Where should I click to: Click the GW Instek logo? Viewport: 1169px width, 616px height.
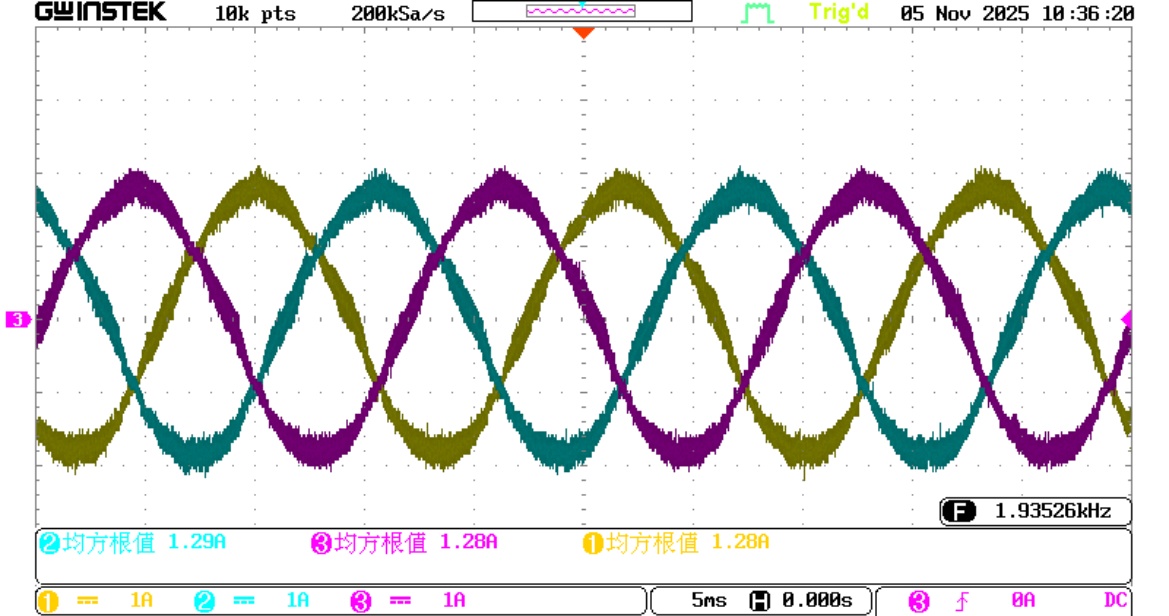[x=101, y=13]
